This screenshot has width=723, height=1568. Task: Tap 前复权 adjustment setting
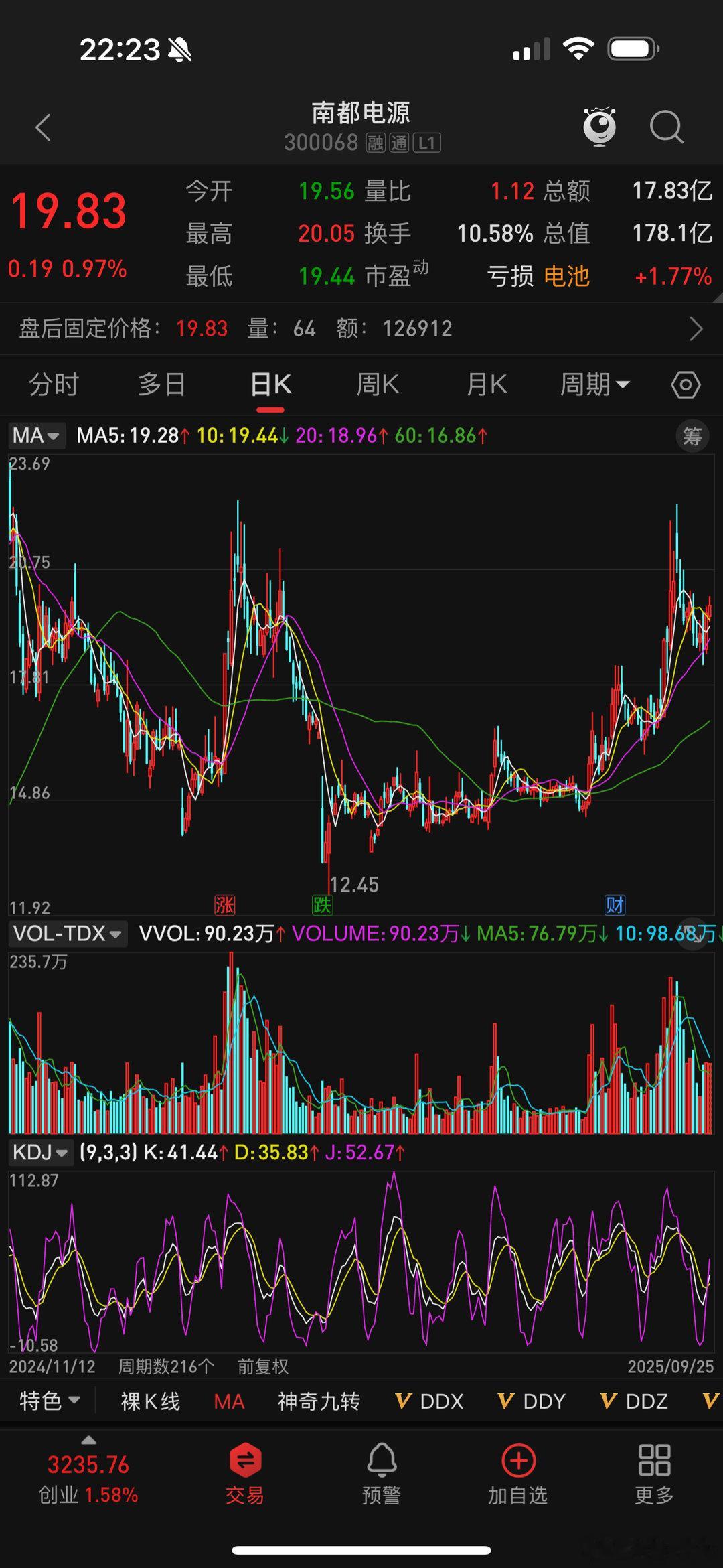pyautogui.click(x=263, y=1366)
